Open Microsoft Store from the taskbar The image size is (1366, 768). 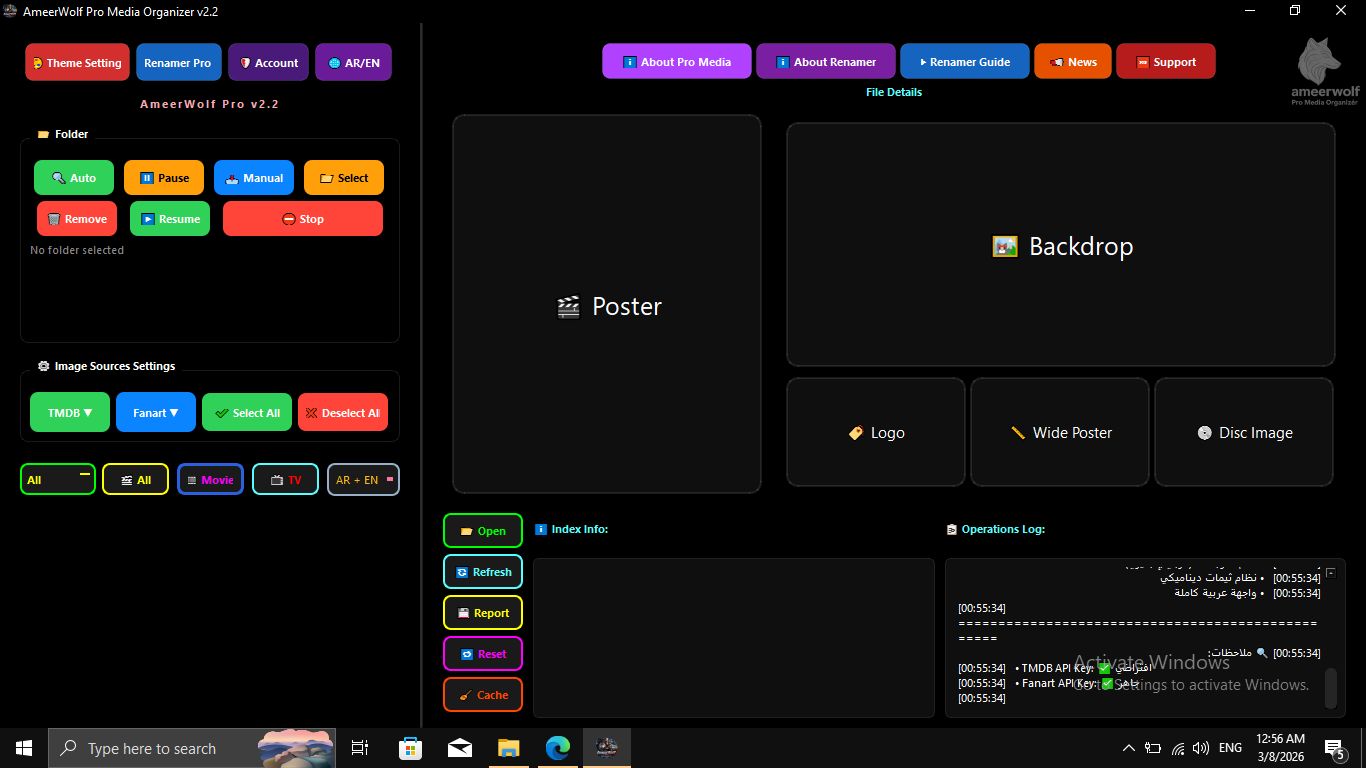[x=411, y=748]
